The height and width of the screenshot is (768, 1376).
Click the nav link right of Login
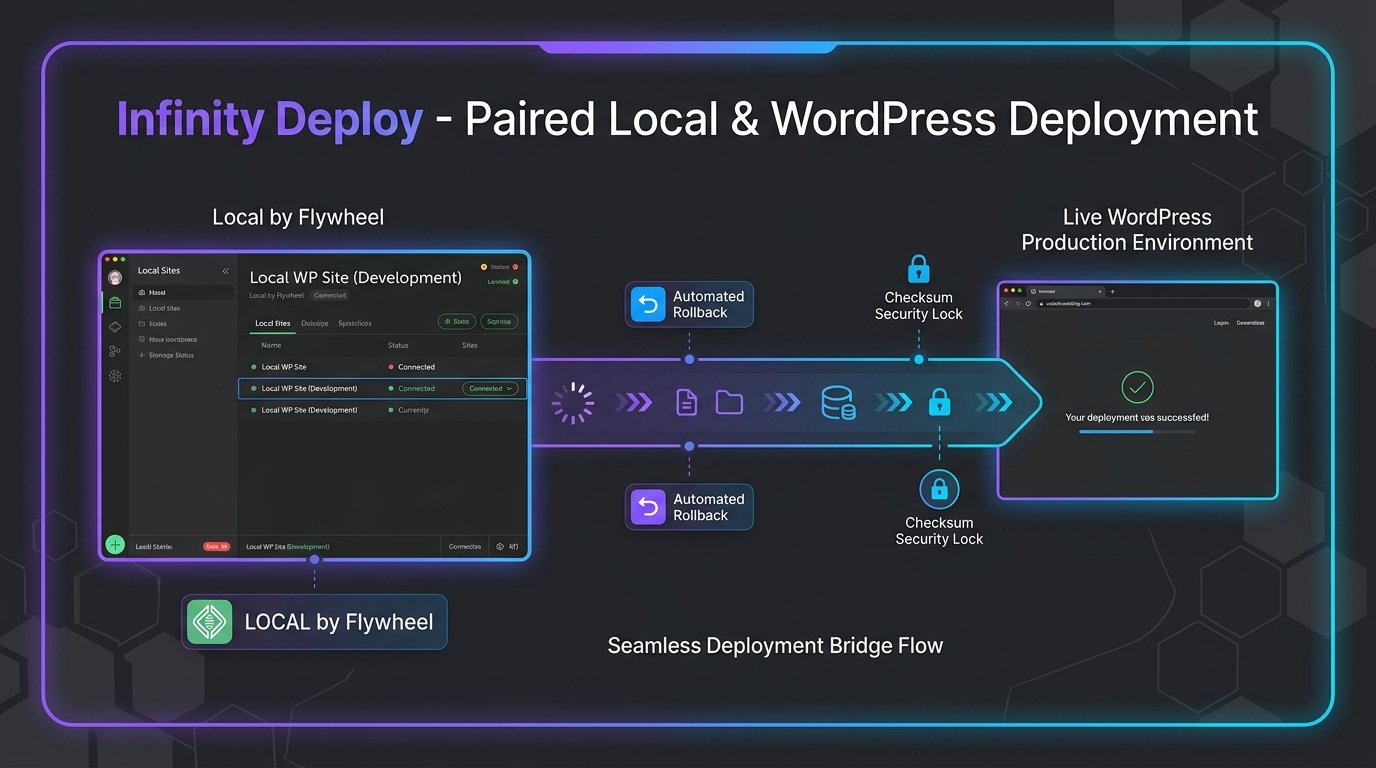[x=1250, y=323]
